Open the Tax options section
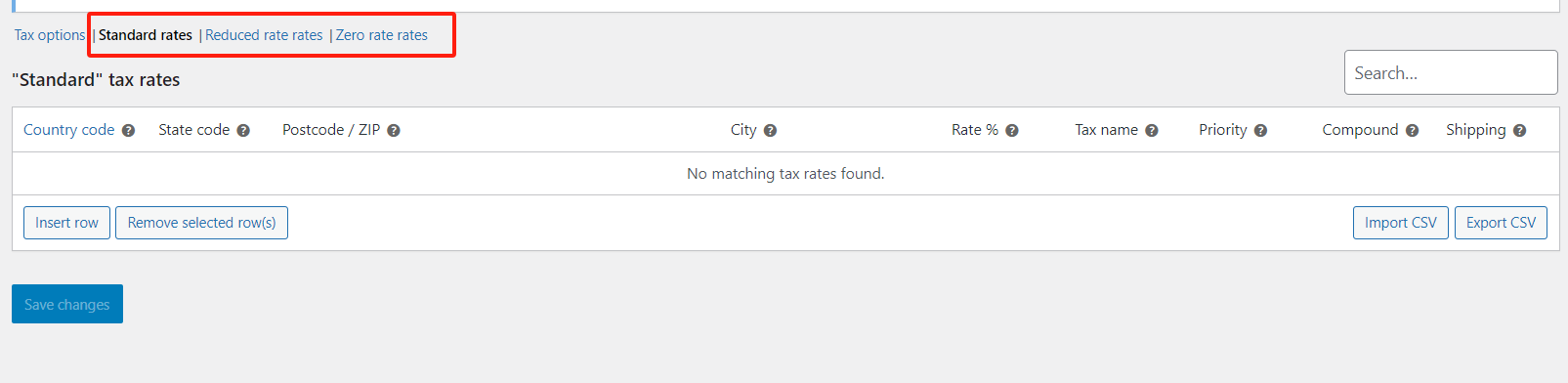The height and width of the screenshot is (383, 1568). (50, 35)
